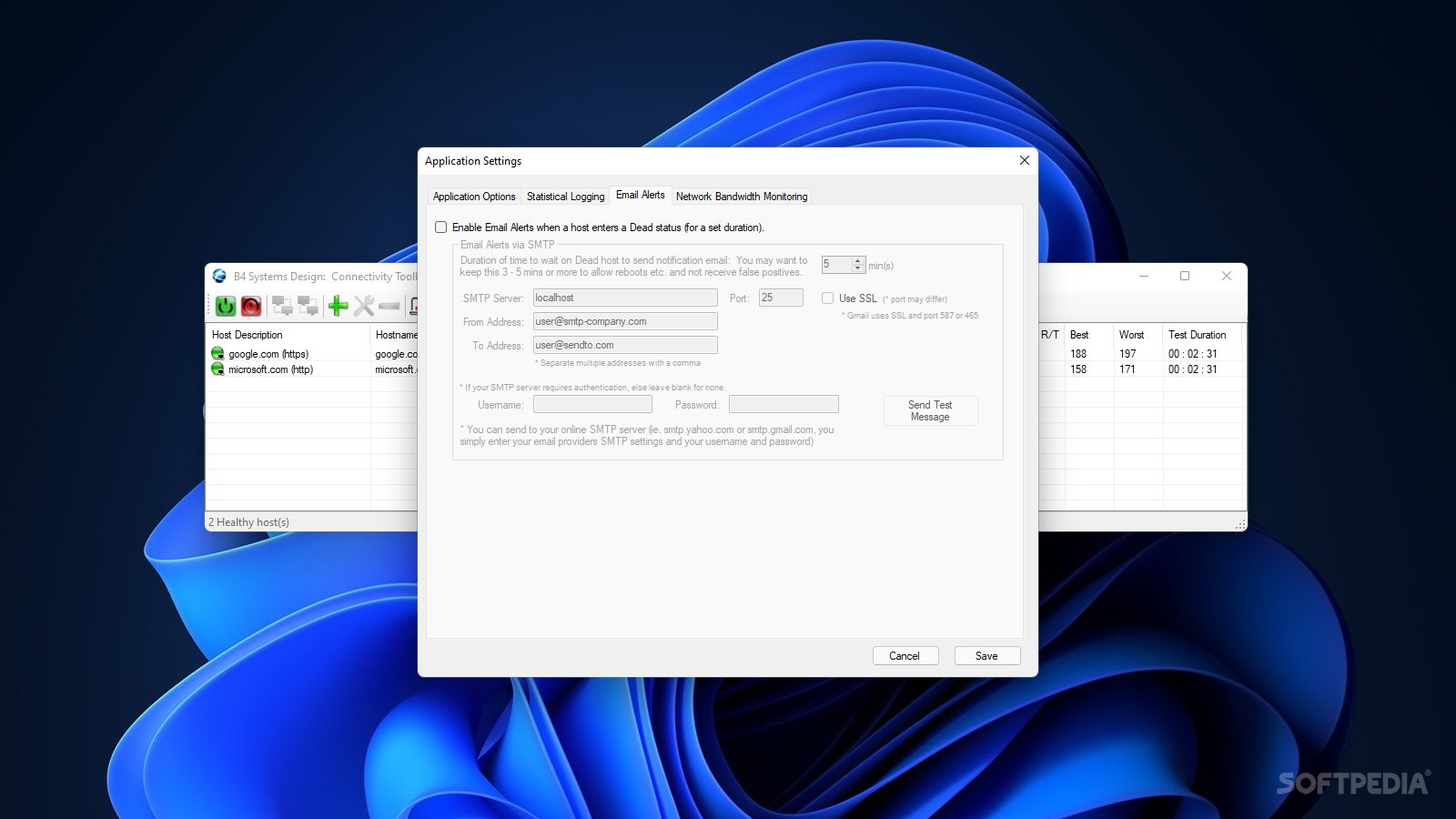
Task: Toggle the Use SSL checkbox
Action: pyautogui.click(x=827, y=298)
